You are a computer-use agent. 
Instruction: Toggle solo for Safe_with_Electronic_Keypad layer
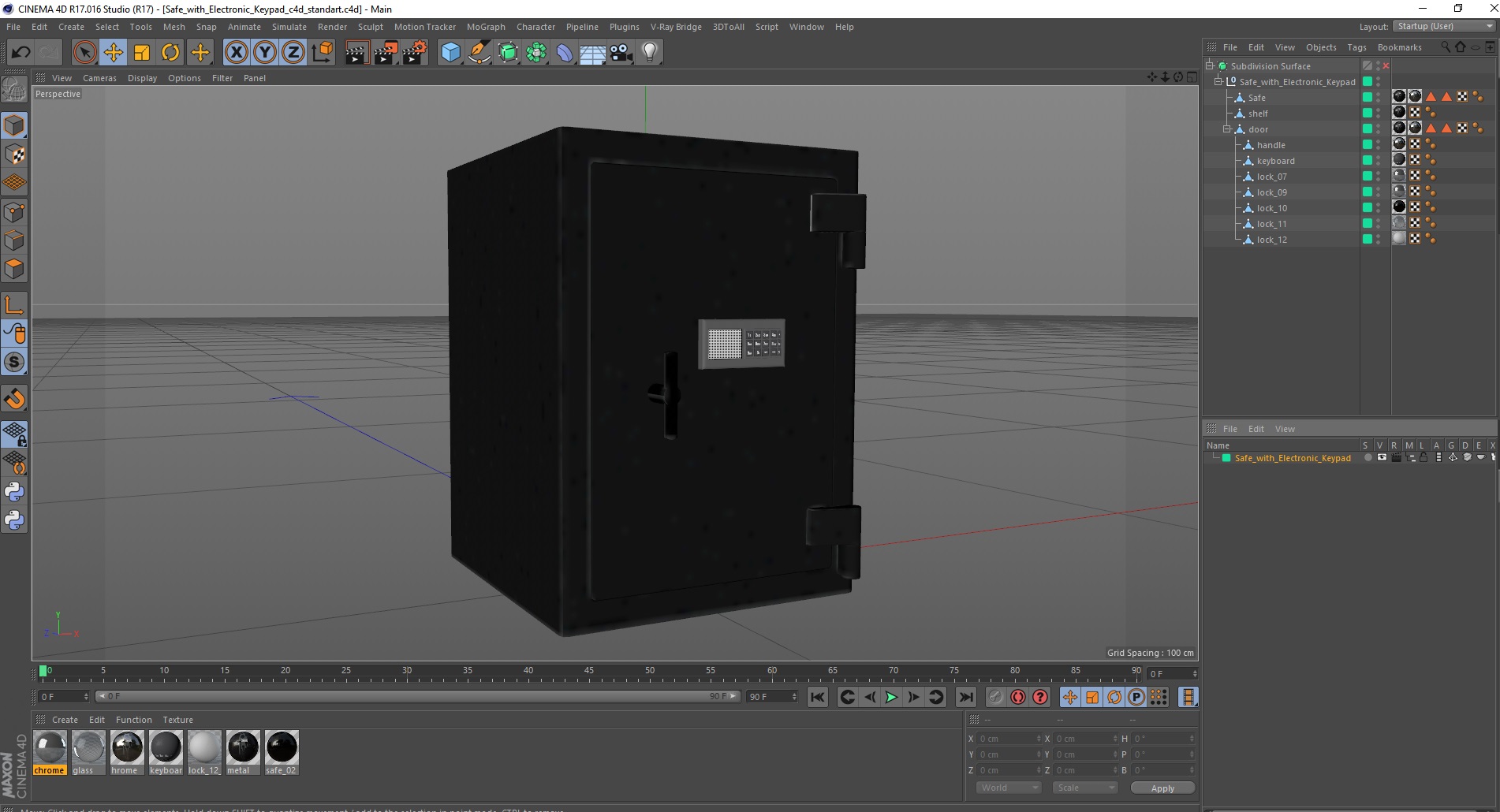click(x=1368, y=457)
